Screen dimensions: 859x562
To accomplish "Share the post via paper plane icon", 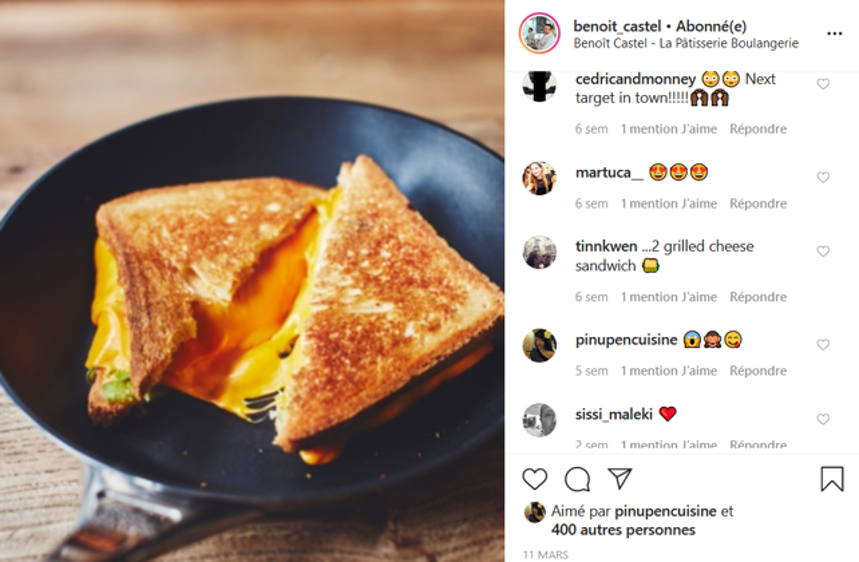I will tap(620, 479).
